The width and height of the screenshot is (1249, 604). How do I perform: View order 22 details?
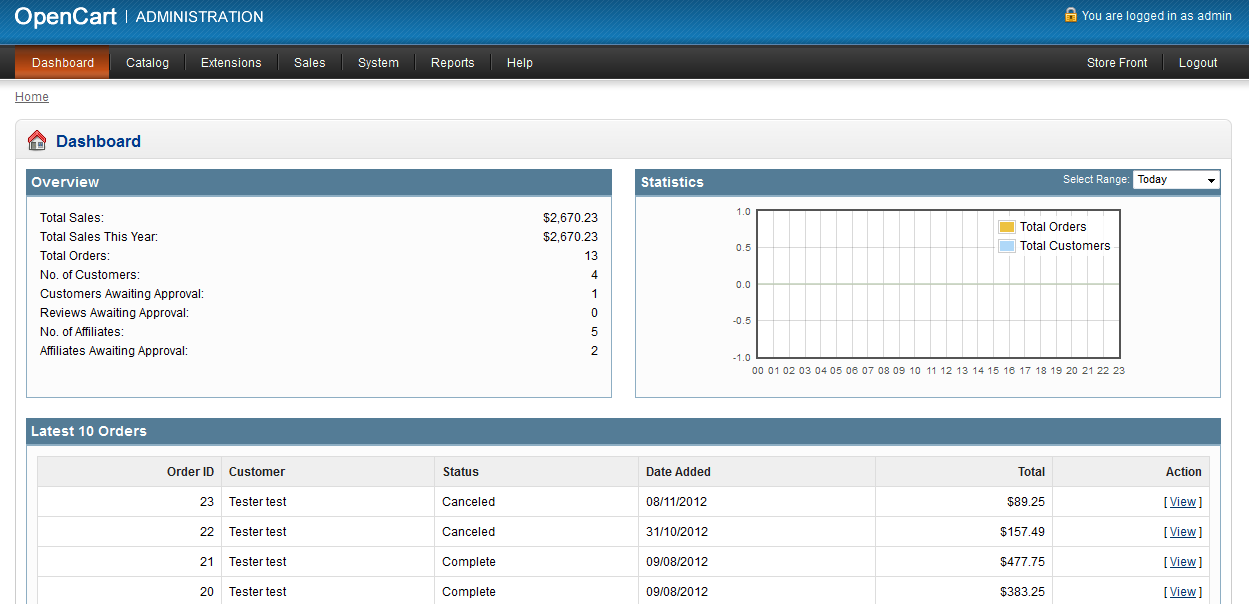coord(1182,532)
